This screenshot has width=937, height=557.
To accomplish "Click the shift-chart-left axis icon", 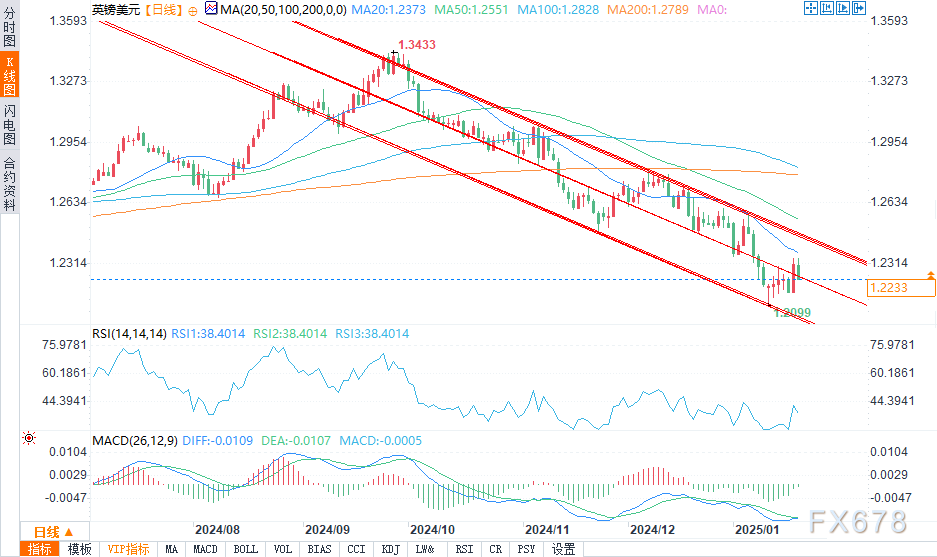I will (x=827, y=8).
